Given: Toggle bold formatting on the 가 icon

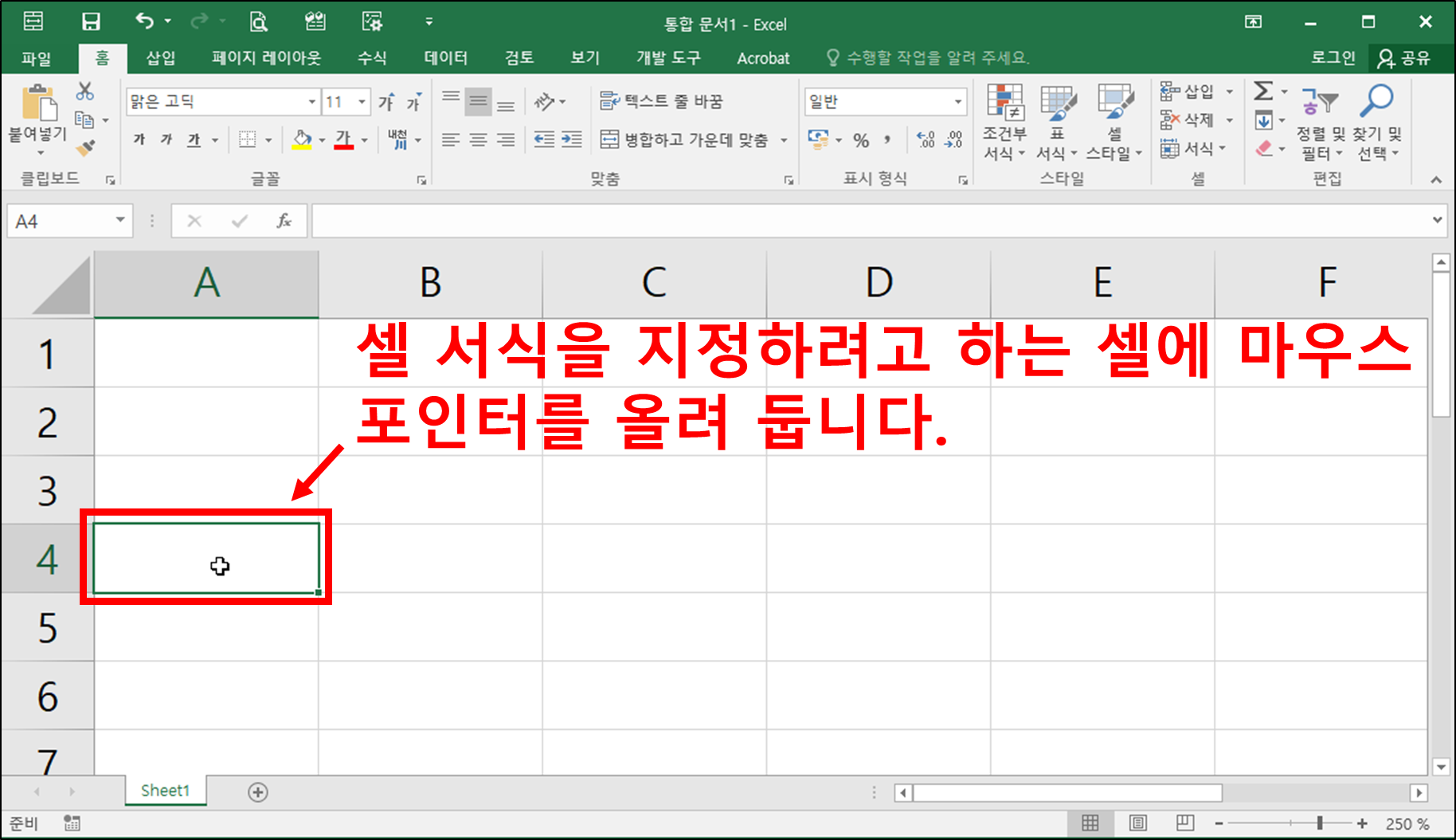Looking at the screenshot, I should [139, 139].
